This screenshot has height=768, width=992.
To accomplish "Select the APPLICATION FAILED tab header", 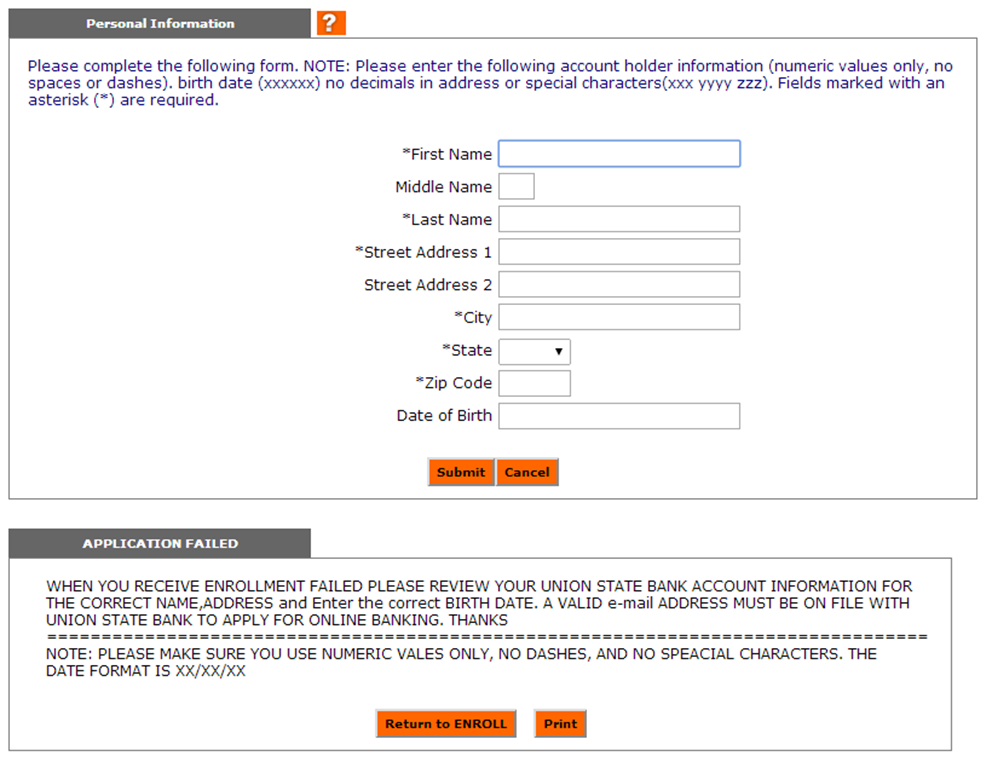I will coord(160,543).
